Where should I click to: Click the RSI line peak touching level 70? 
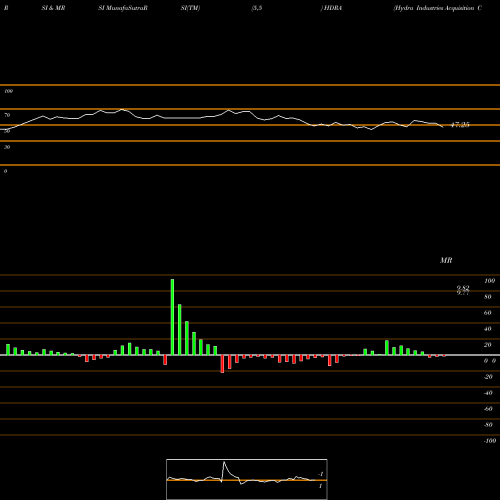[x=122, y=109]
